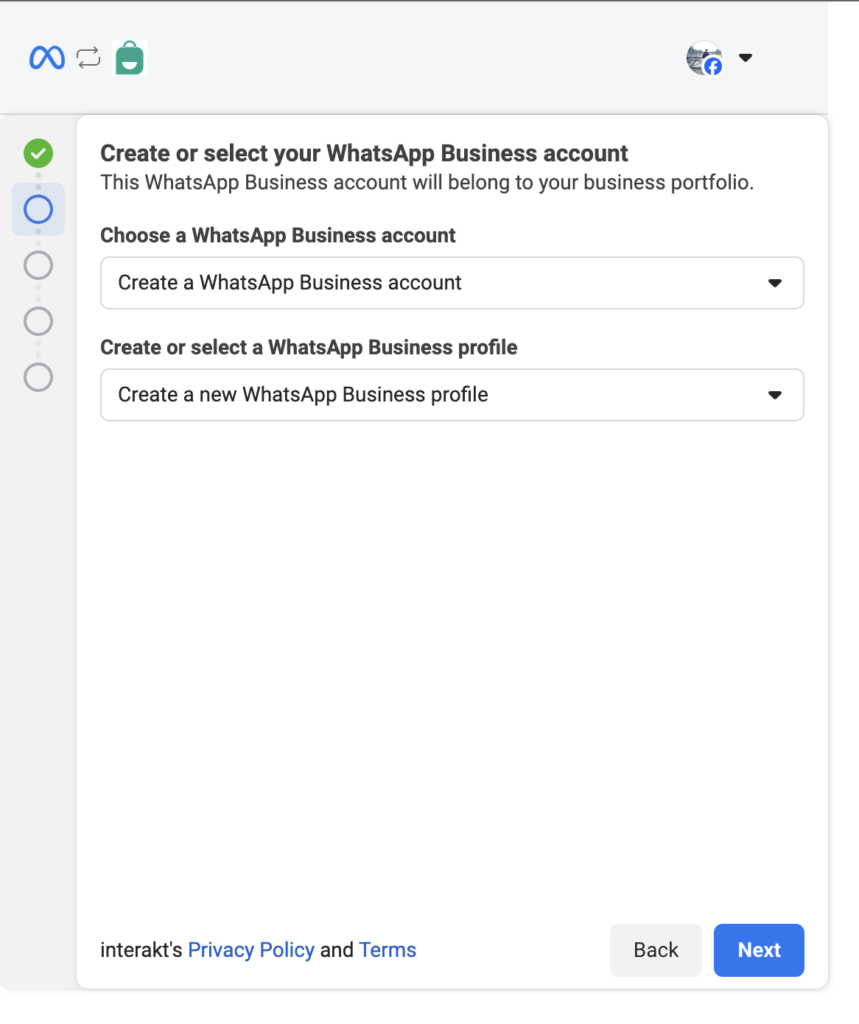Expand the account menu caret beside avatar

pos(745,57)
